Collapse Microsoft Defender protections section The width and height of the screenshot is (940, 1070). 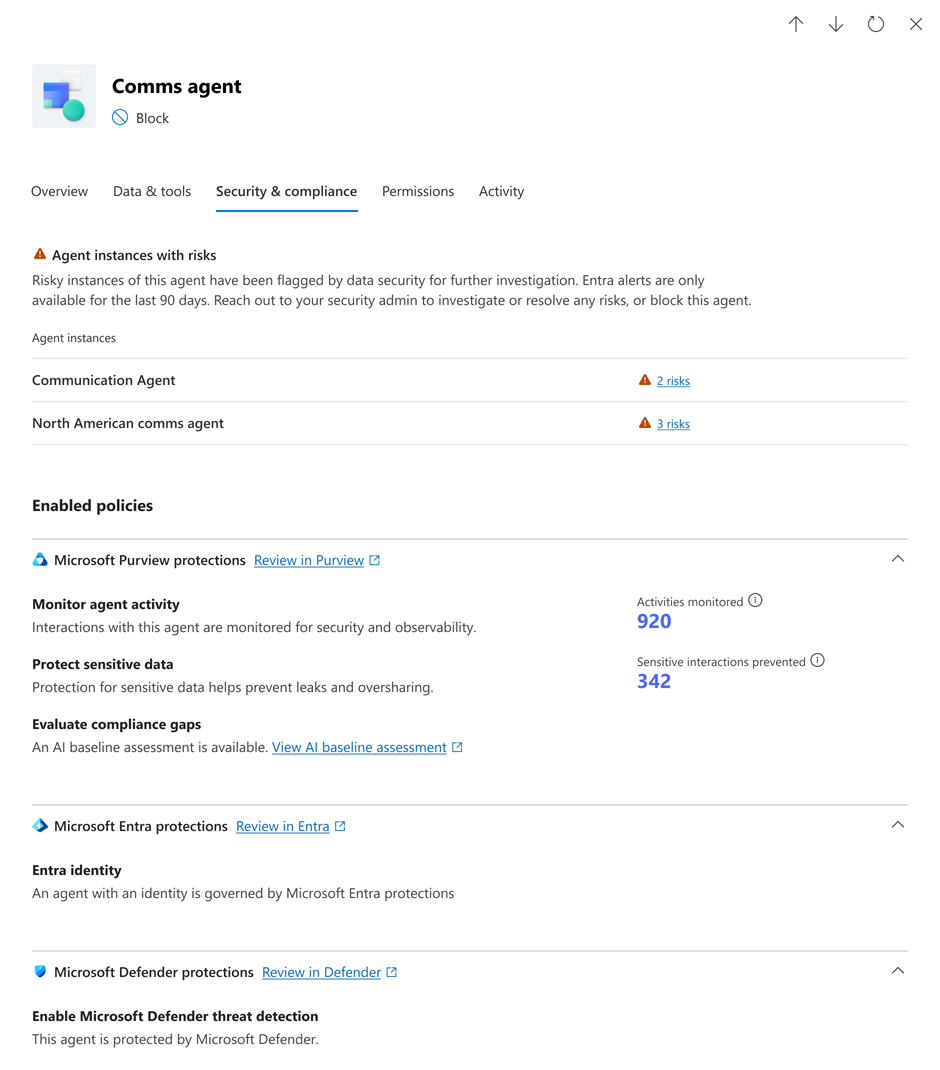(x=898, y=971)
